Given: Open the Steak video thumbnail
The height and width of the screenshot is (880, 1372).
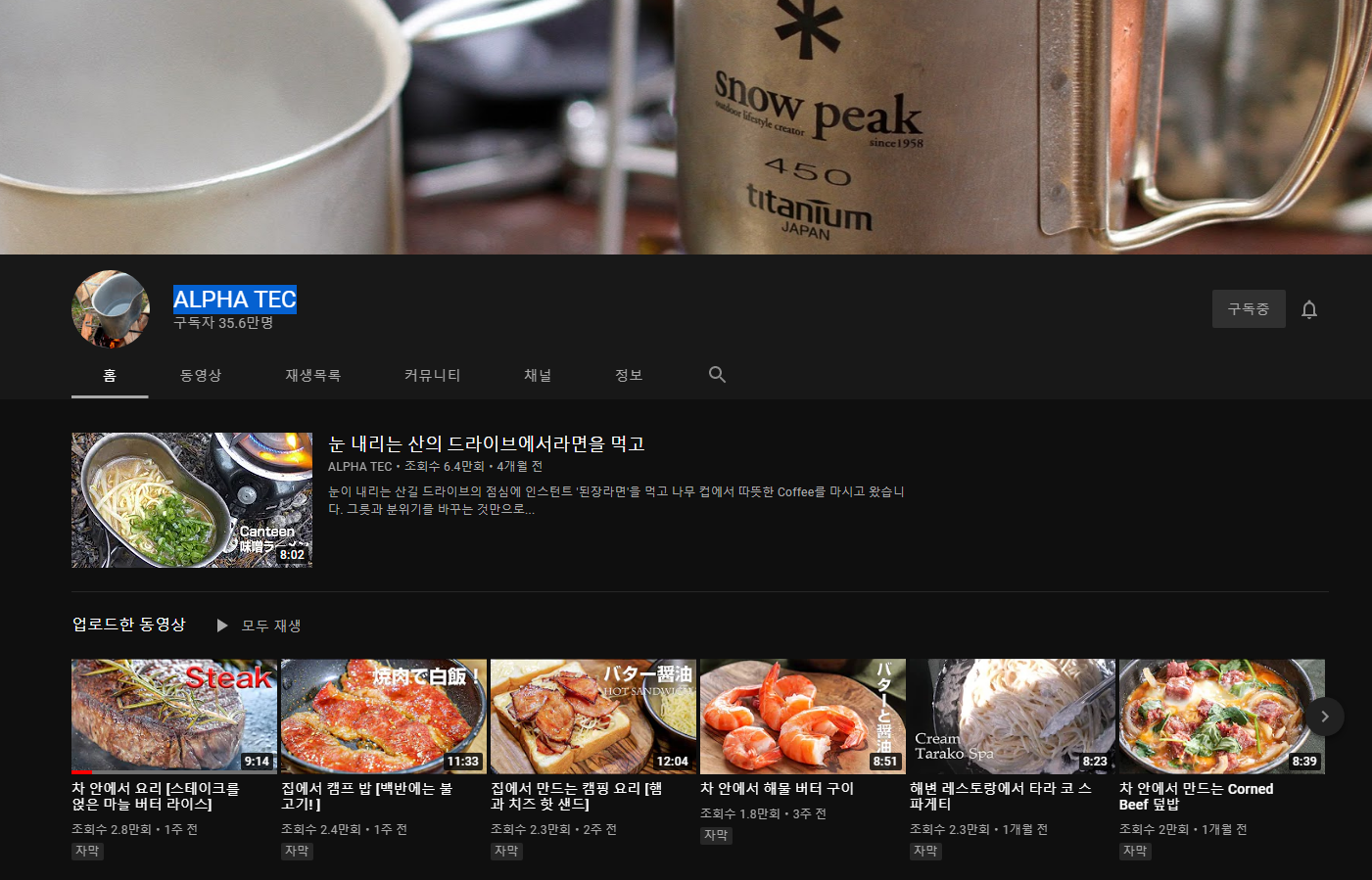Looking at the screenshot, I should (174, 717).
